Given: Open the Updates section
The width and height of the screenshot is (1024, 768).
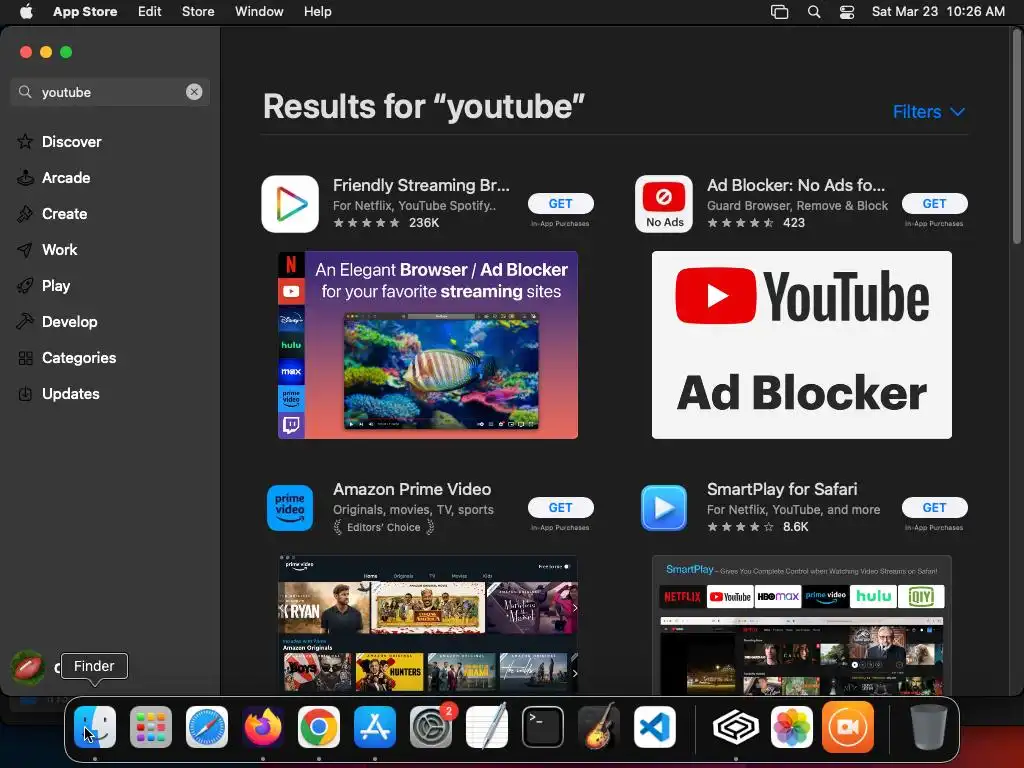Looking at the screenshot, I should [x=71, y=393].
